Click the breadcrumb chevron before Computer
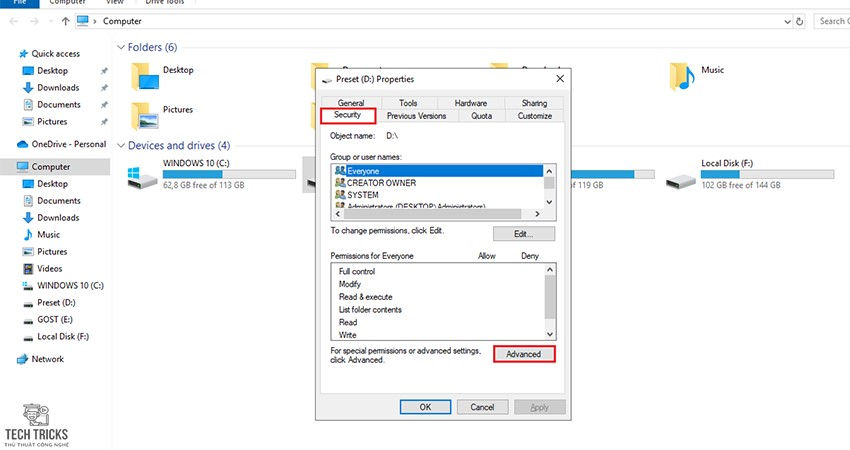Viewport: 850px width, 450px height. (x=95, y=22)
